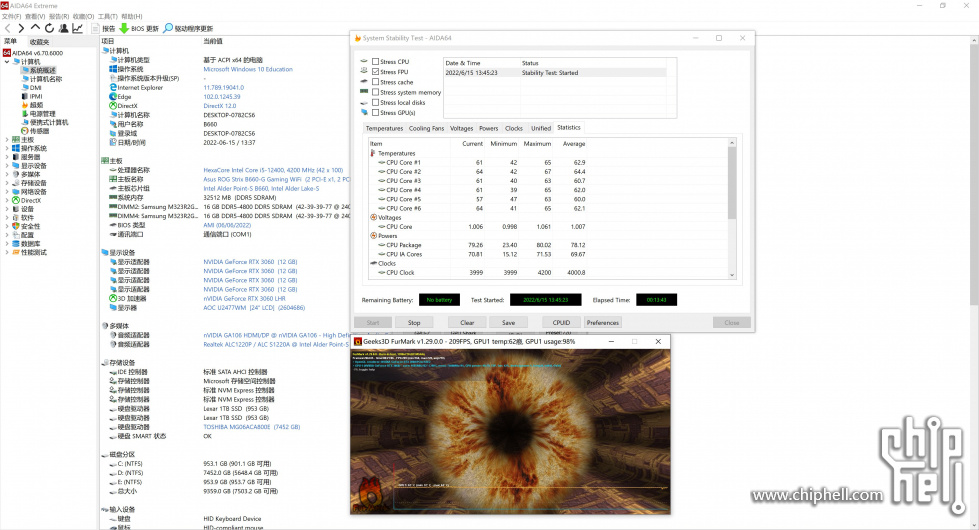979x530 pixels.
Task: Click AIDA64 v6.70.6000 root tree icon
Action: tap(7, 53)
